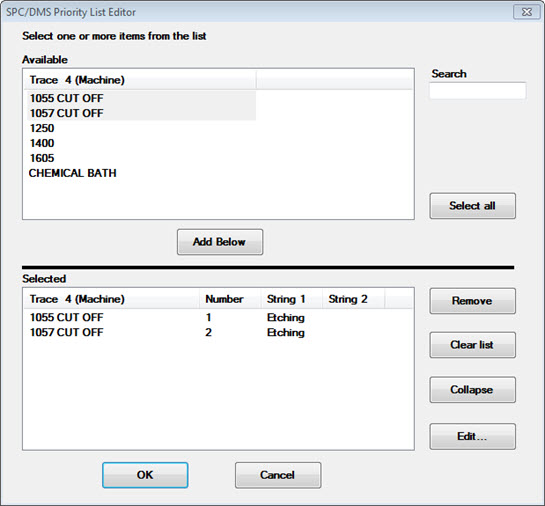Select item 1605 in Available list
Screen dimensions: 545x506
coord(141,158)
